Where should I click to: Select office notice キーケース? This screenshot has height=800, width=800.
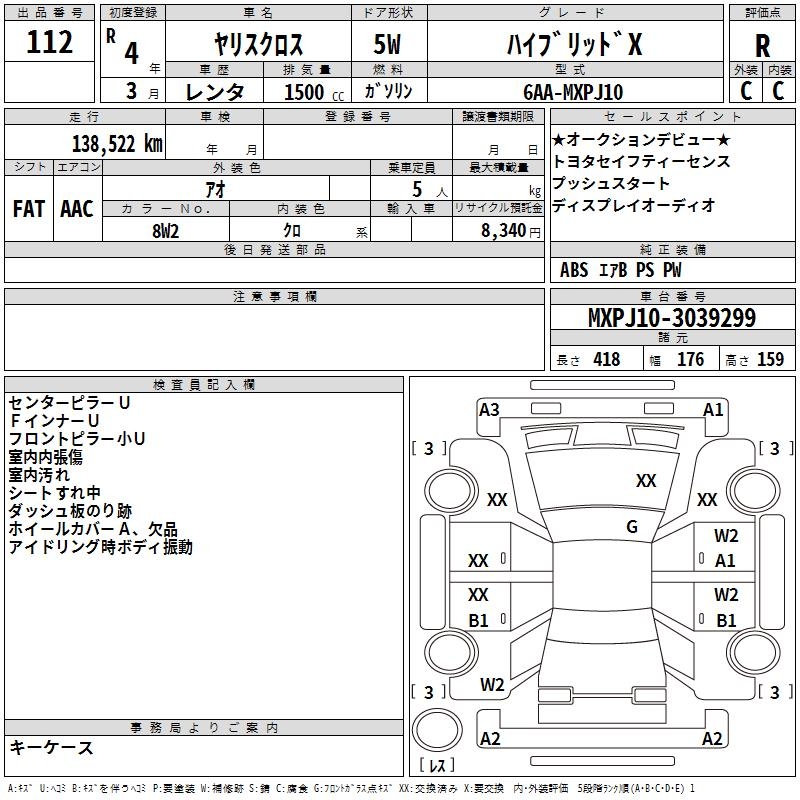pyautogui.click(x=51, y=747)
